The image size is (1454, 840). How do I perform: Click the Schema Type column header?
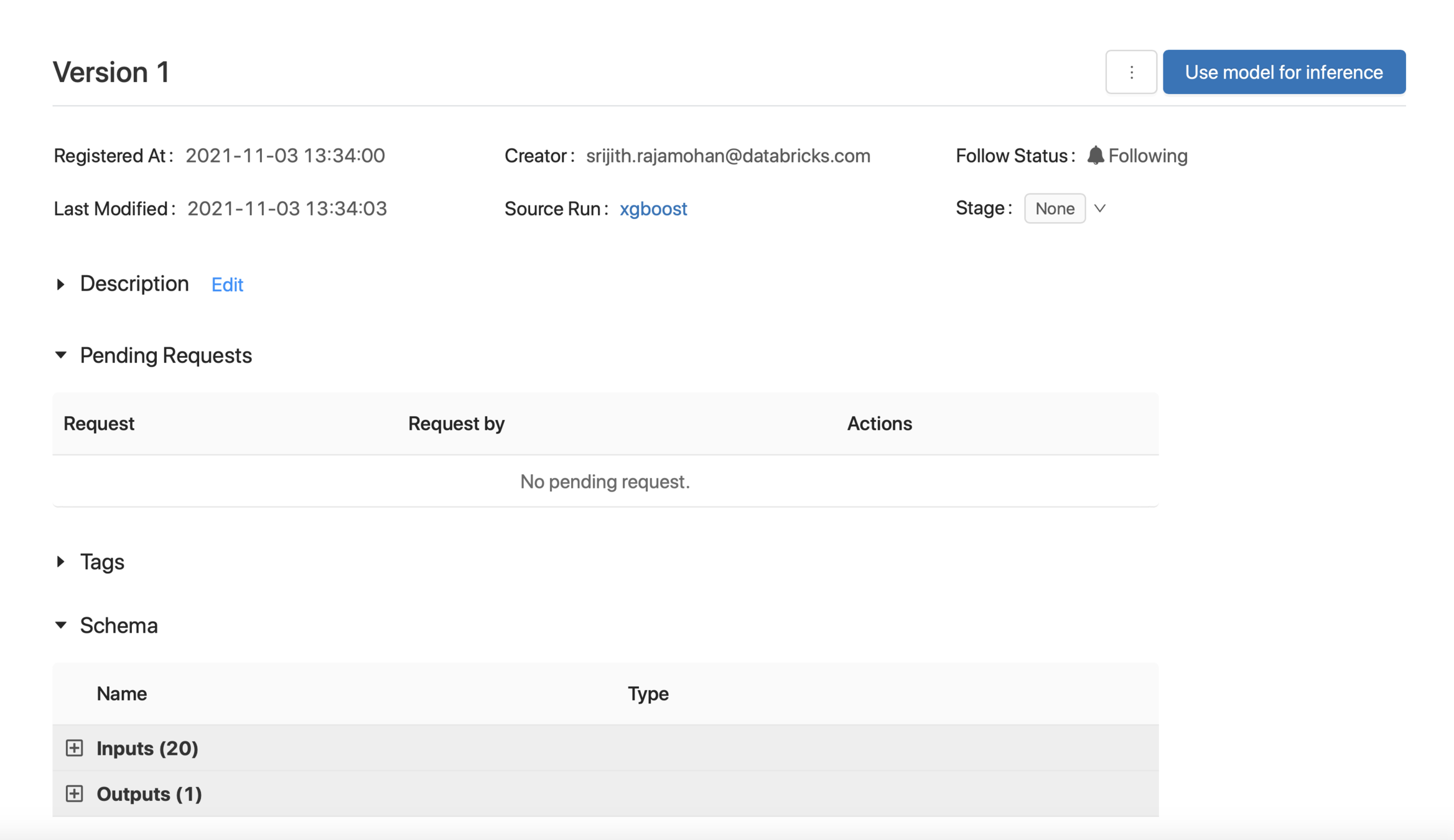[x=648, y=694]
